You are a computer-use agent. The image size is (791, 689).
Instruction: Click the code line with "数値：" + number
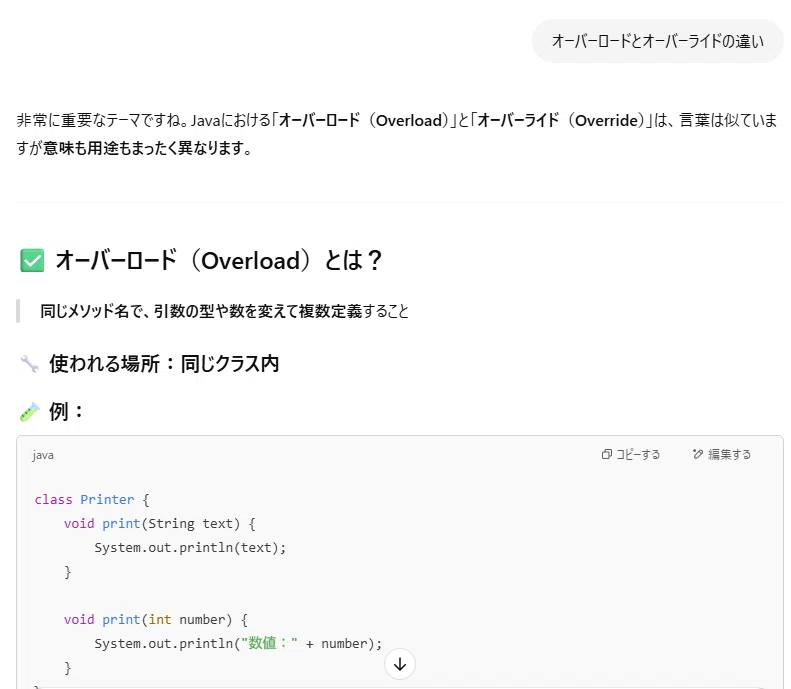238,643
